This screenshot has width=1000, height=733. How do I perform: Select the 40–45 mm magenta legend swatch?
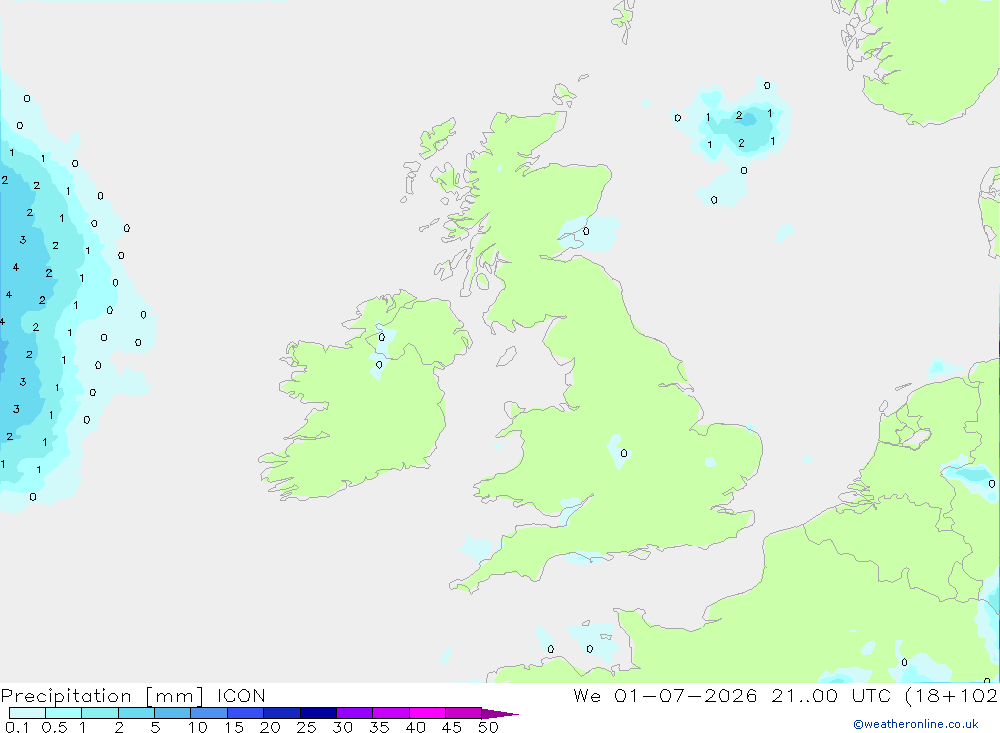(427, 713)
